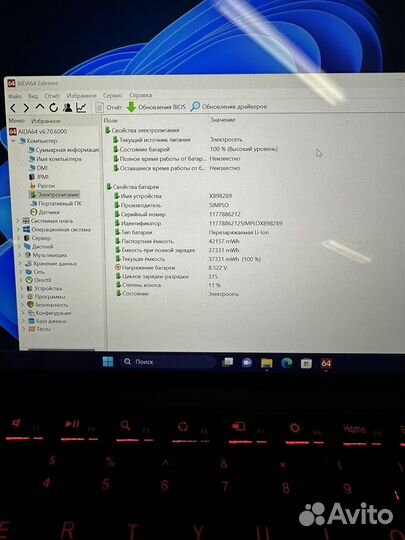
Task: Expand the DirectX node
Action: (22, 280)
